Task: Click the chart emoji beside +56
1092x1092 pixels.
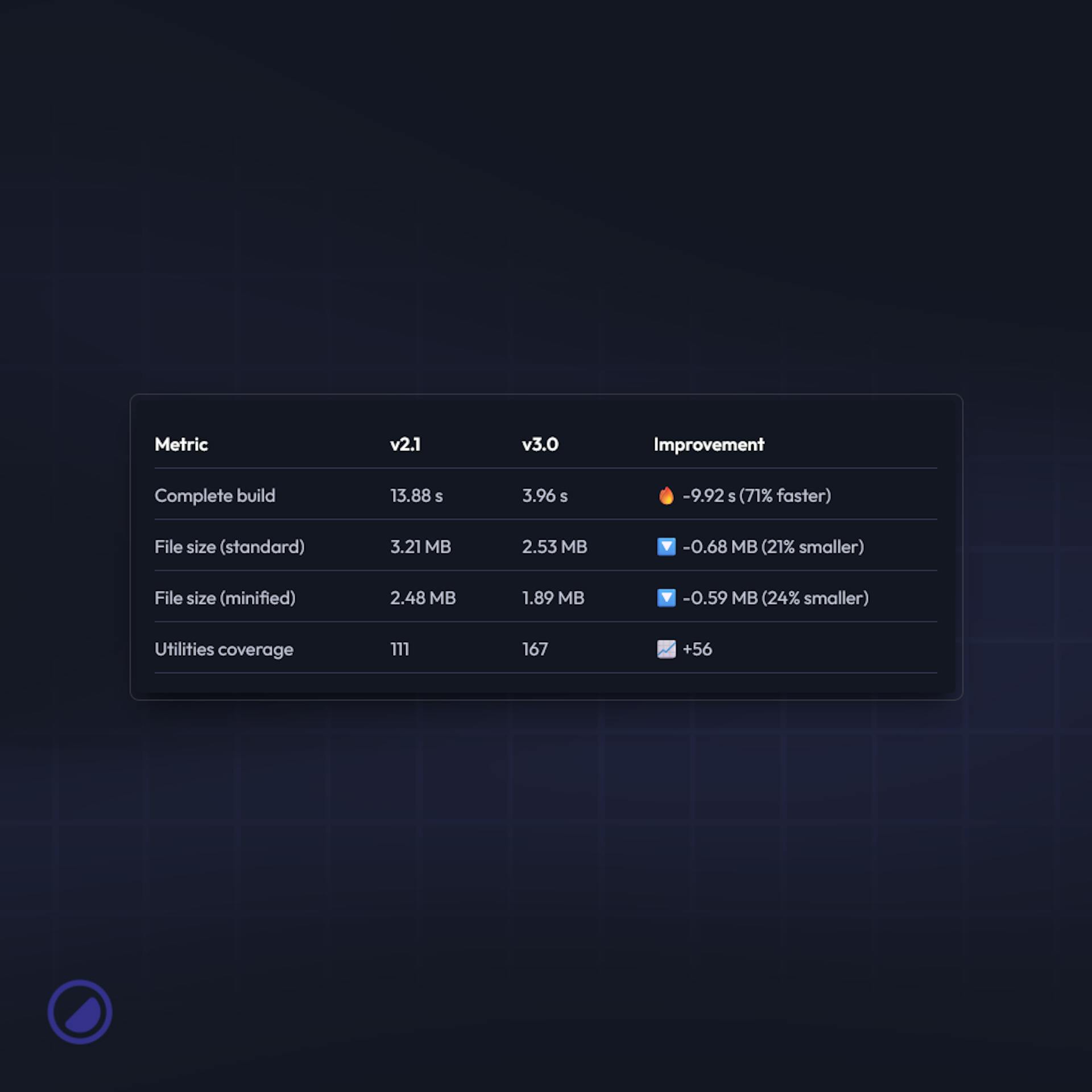Action: tap(666, 649)
